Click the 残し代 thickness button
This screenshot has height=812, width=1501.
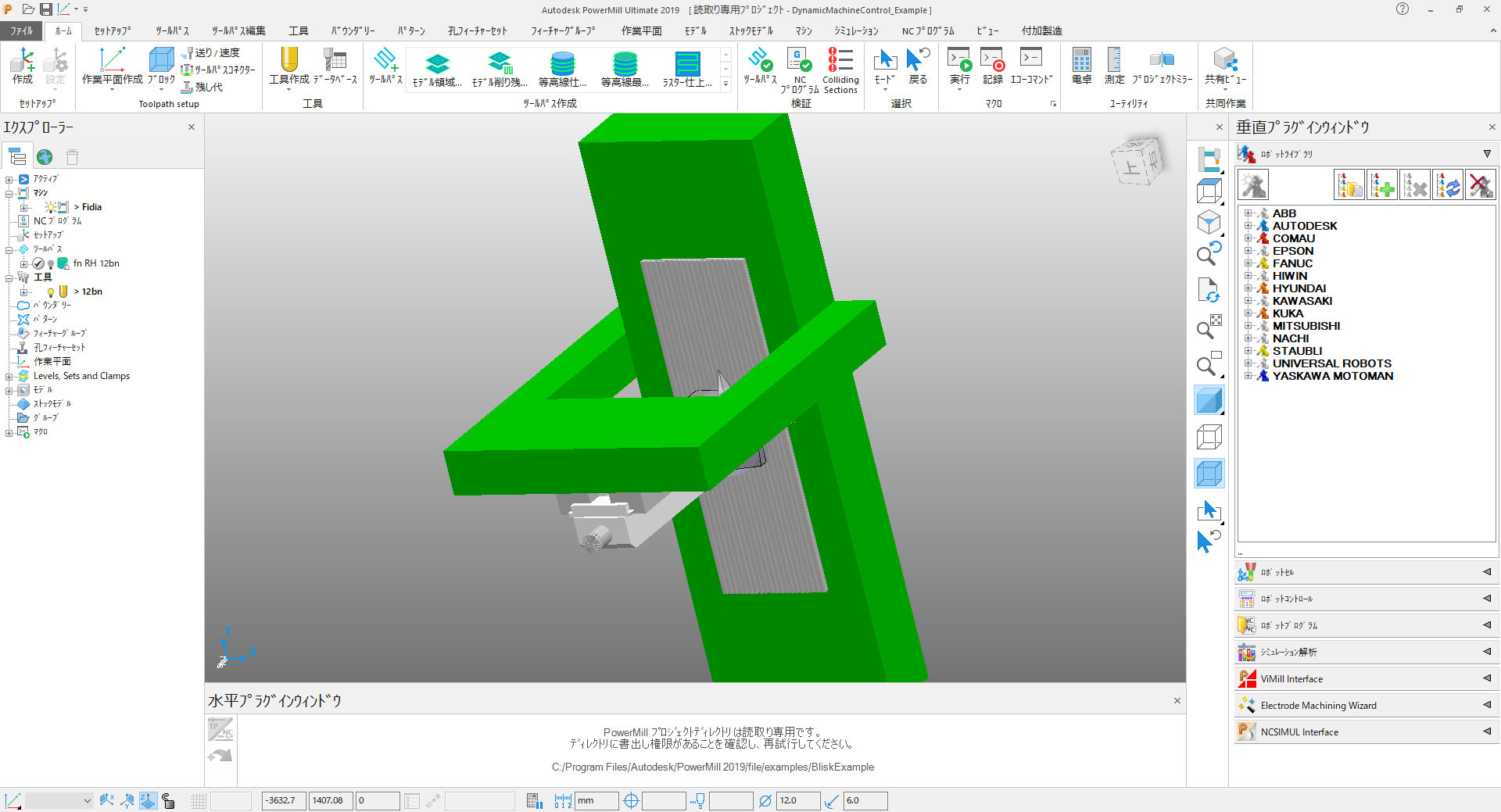[x=202, y=87]
